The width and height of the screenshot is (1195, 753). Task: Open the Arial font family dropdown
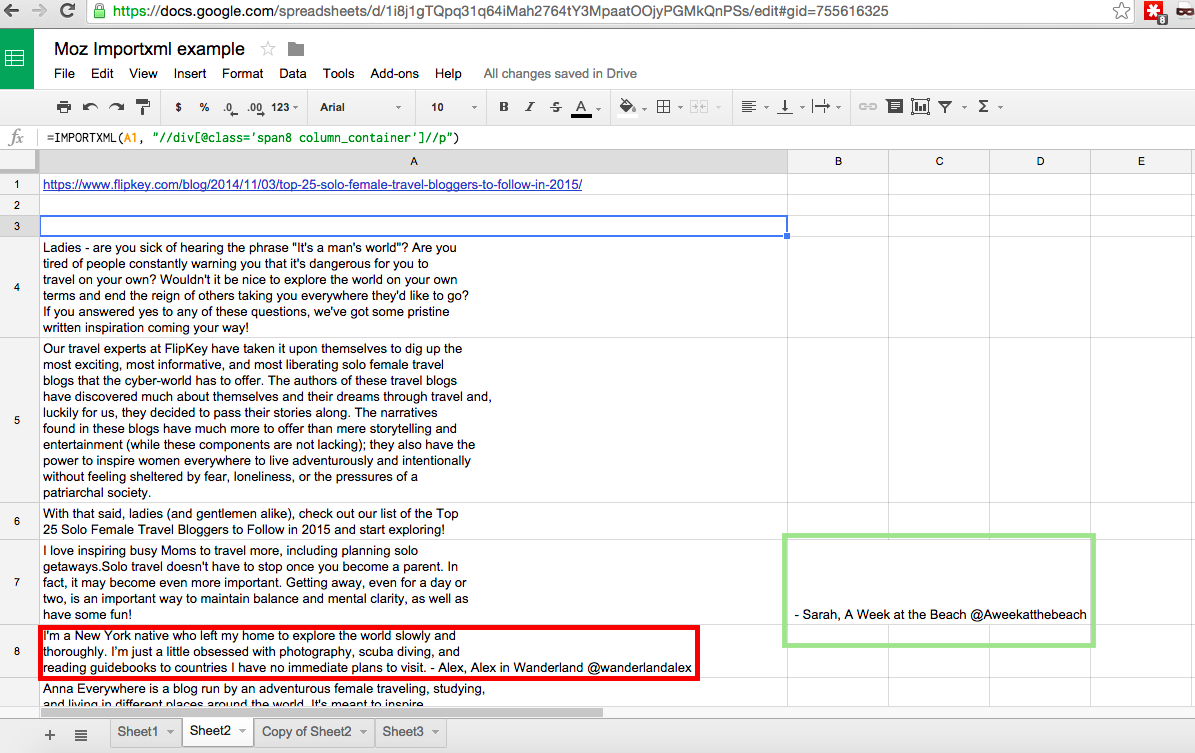click(360, 107)
